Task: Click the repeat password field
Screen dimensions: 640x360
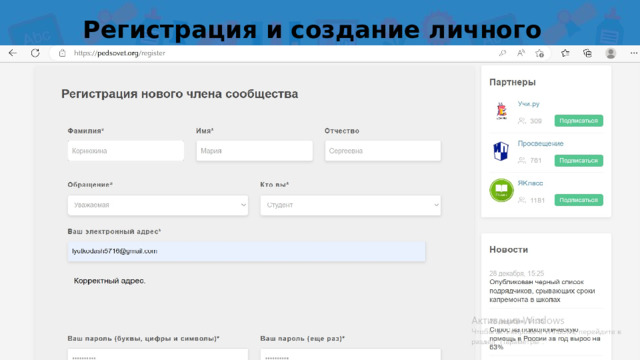Action: click(x=351, y=354)
